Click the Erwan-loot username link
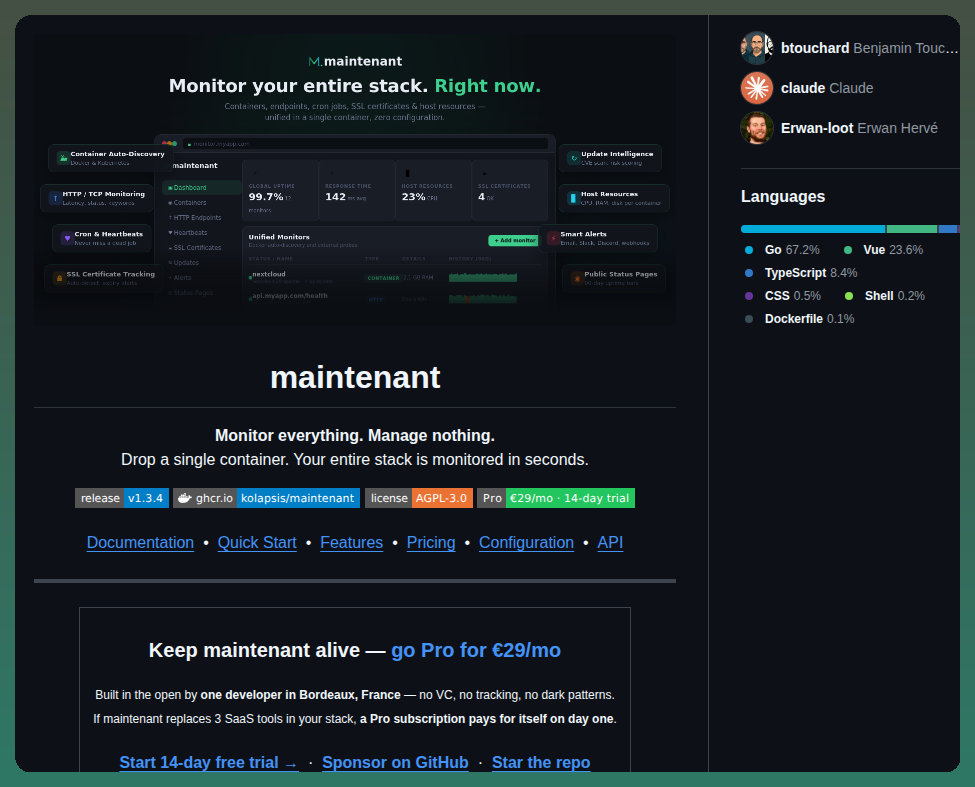Image resolution: width=975 pixels, height=787 pixels. [816, 128]
